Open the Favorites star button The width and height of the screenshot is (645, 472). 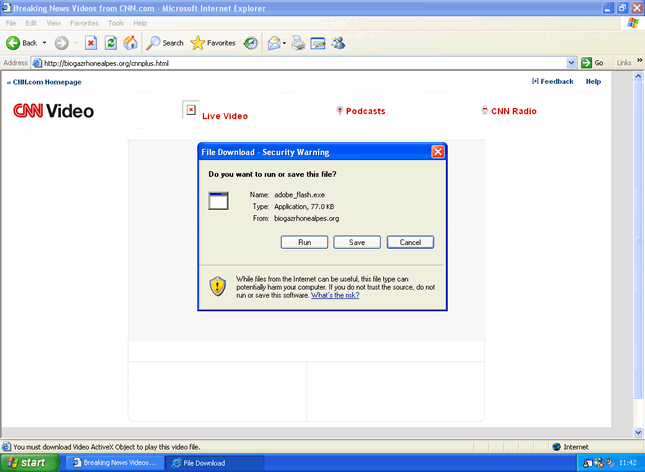[213, 43]
